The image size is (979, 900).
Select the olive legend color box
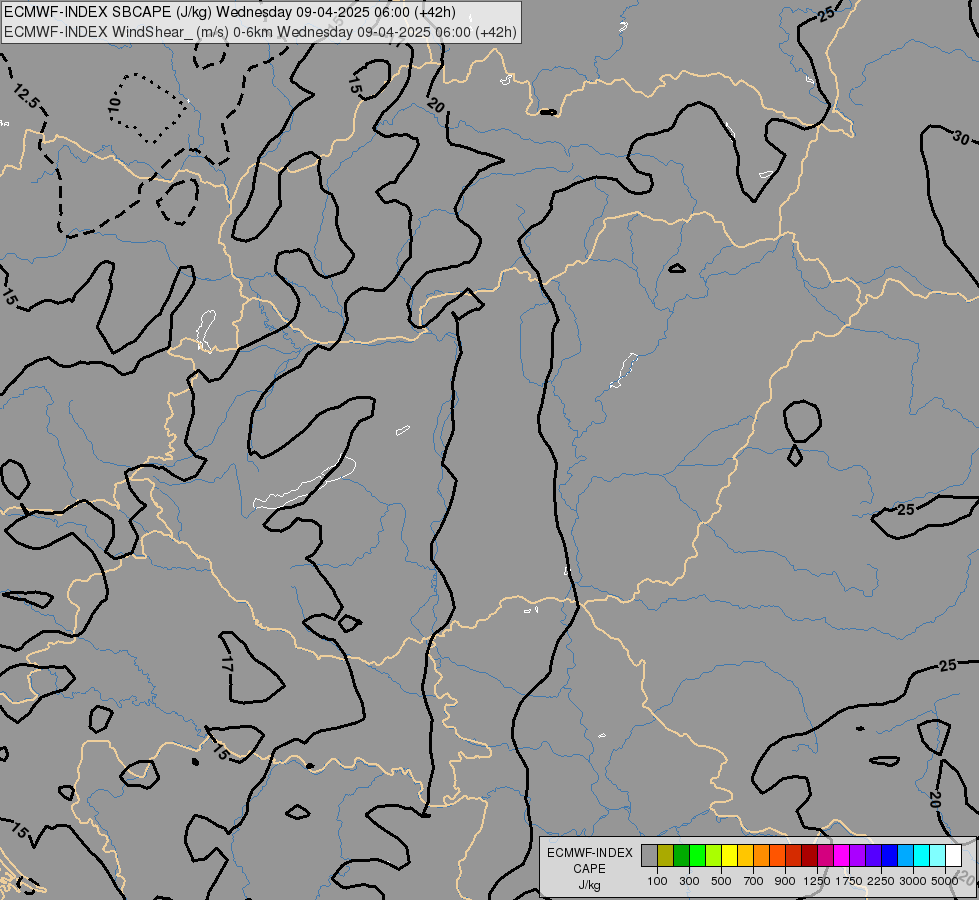pos(666,856)
